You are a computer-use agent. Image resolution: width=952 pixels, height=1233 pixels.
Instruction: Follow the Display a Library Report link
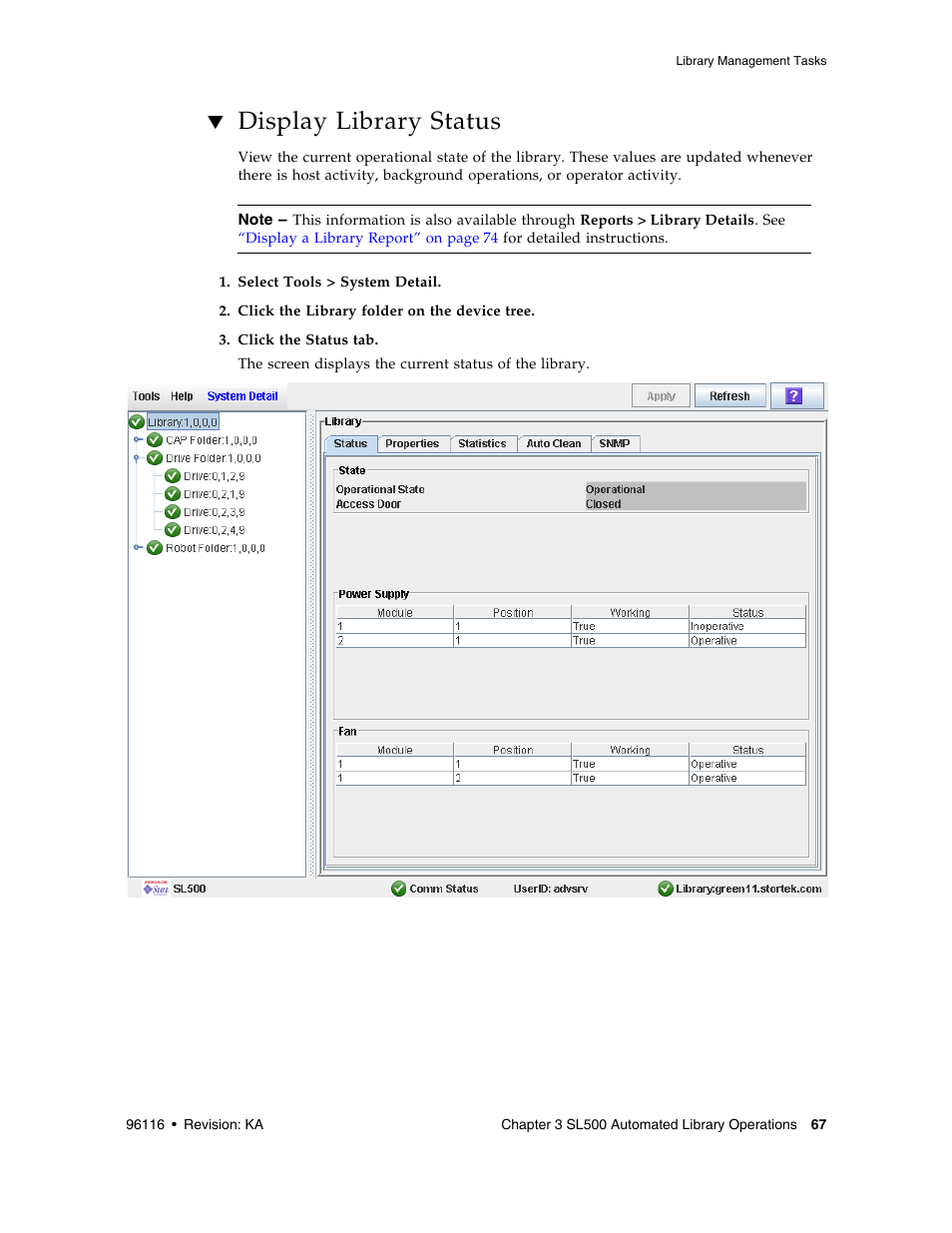(368, 239)
